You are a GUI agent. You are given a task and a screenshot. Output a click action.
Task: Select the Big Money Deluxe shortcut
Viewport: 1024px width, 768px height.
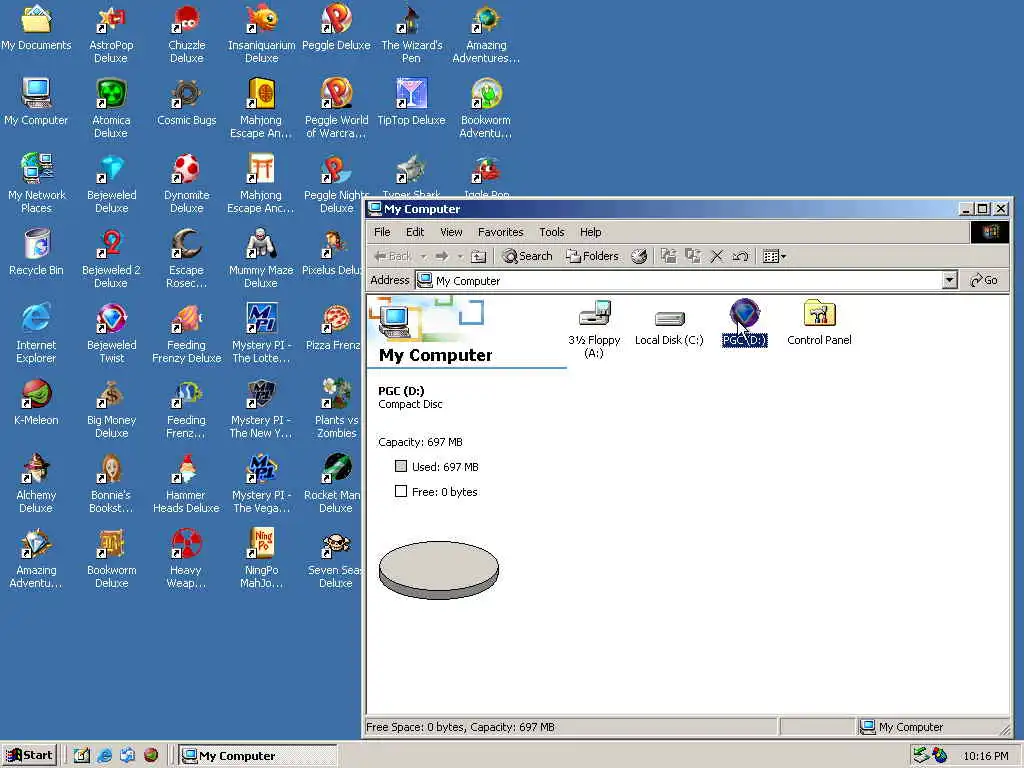click(112, 408)
